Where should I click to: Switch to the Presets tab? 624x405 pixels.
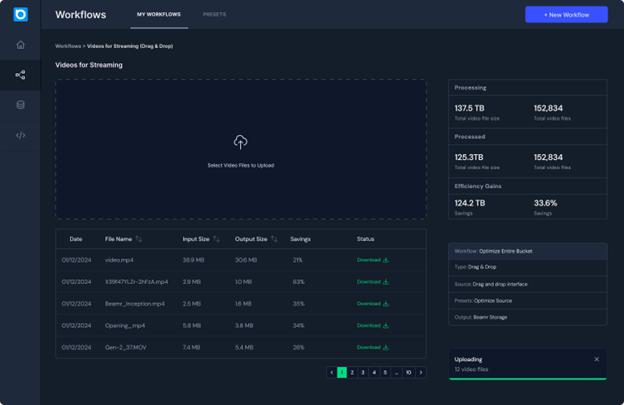[214, 15]
